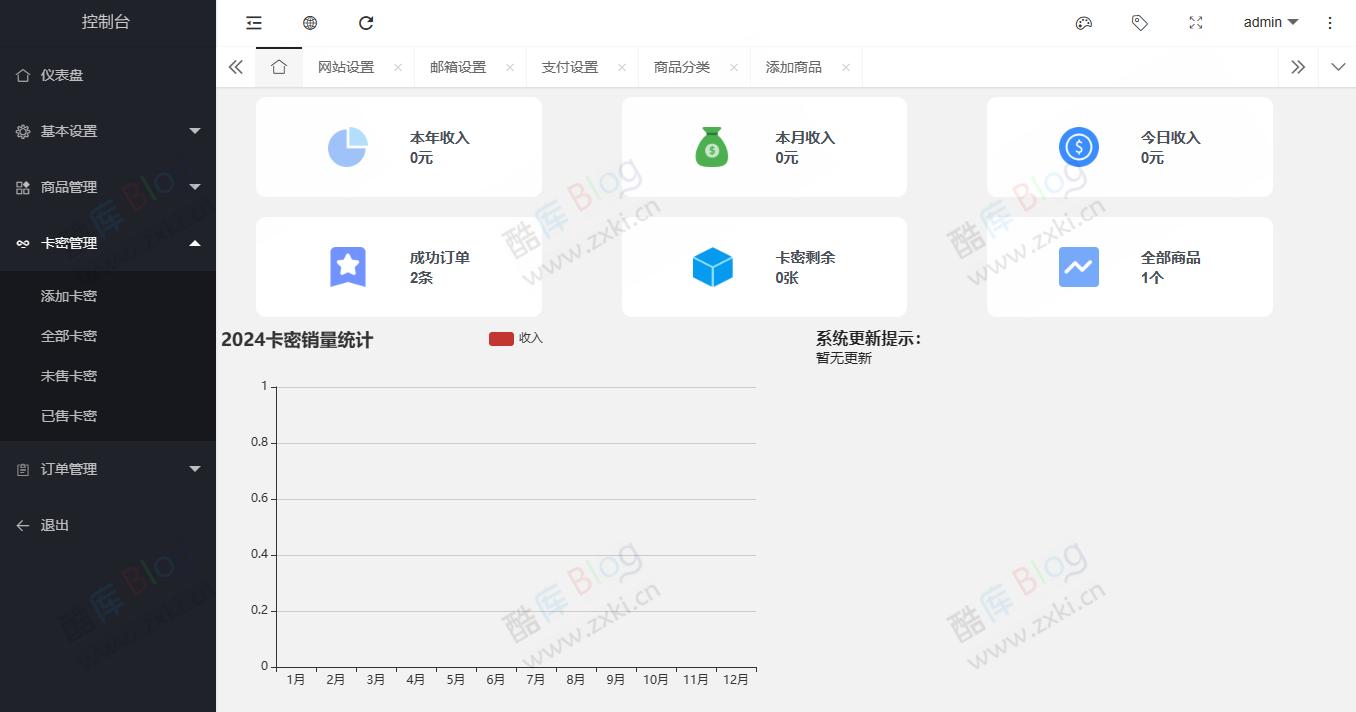Open 全部卡密 from the sidebar
The height and width of the screenshot is (712, 1356).
(x=66, y=335)
